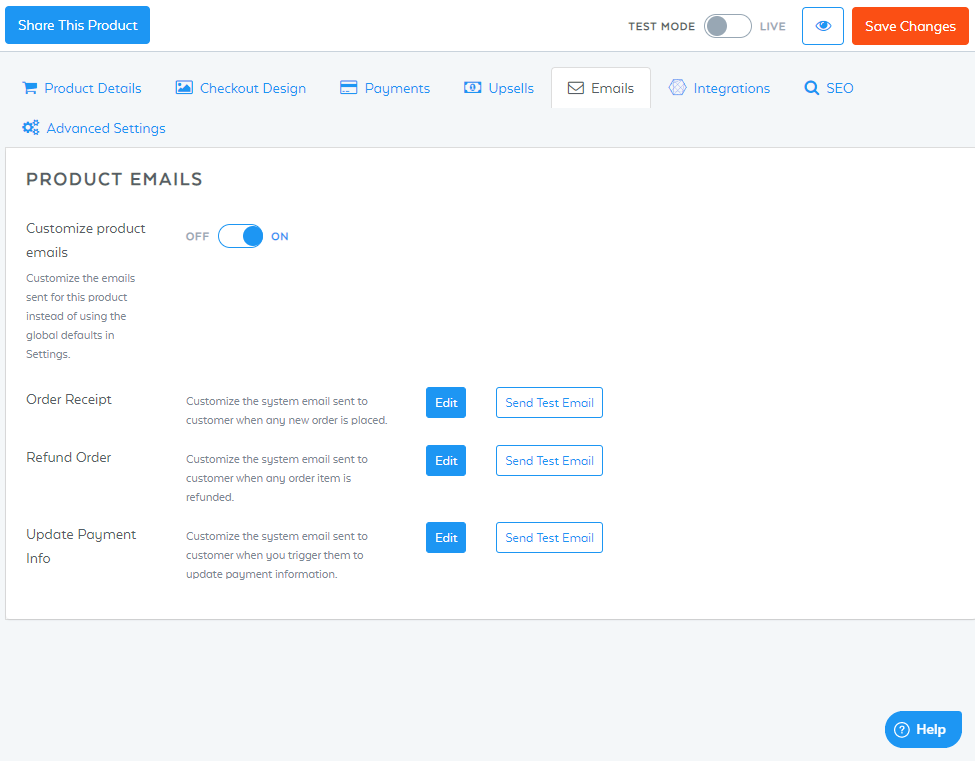The height and width of the screenshot is (761, 975).
Task: Click the LIVE label
Action: click(773, 26)
